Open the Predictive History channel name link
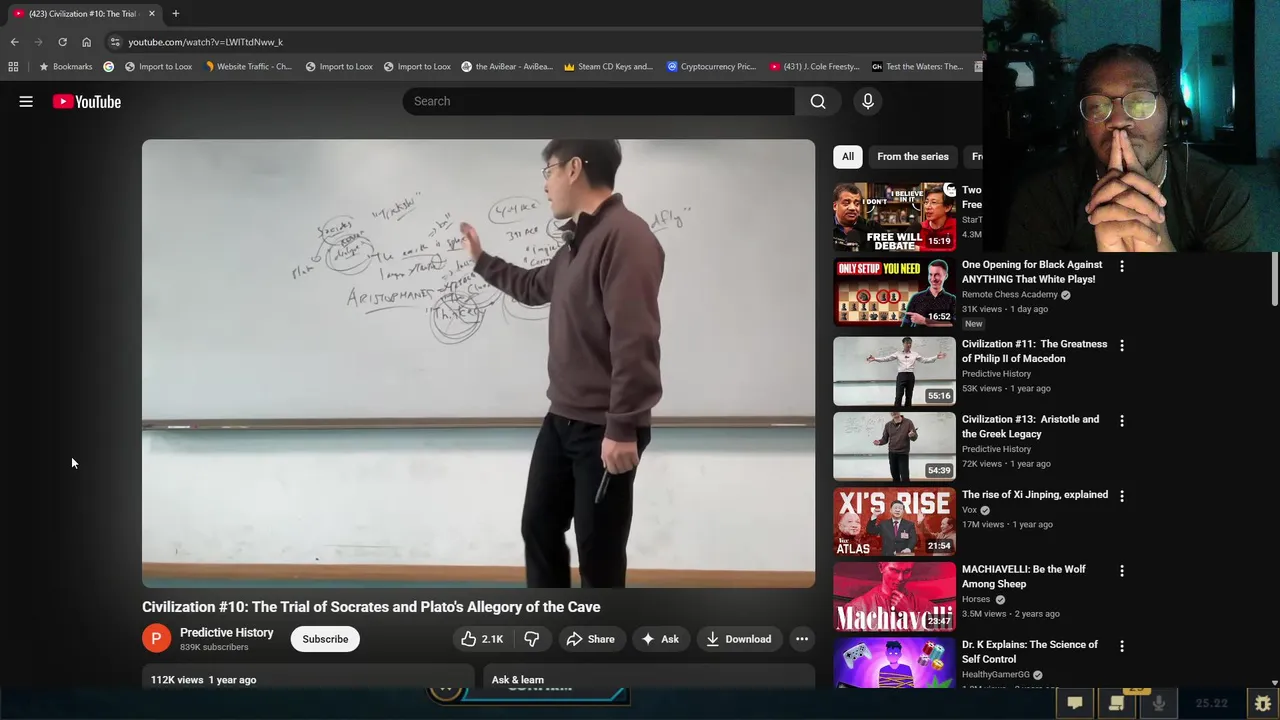Image resolution: width=1280 pixels, height=720 pixels. 226,632
